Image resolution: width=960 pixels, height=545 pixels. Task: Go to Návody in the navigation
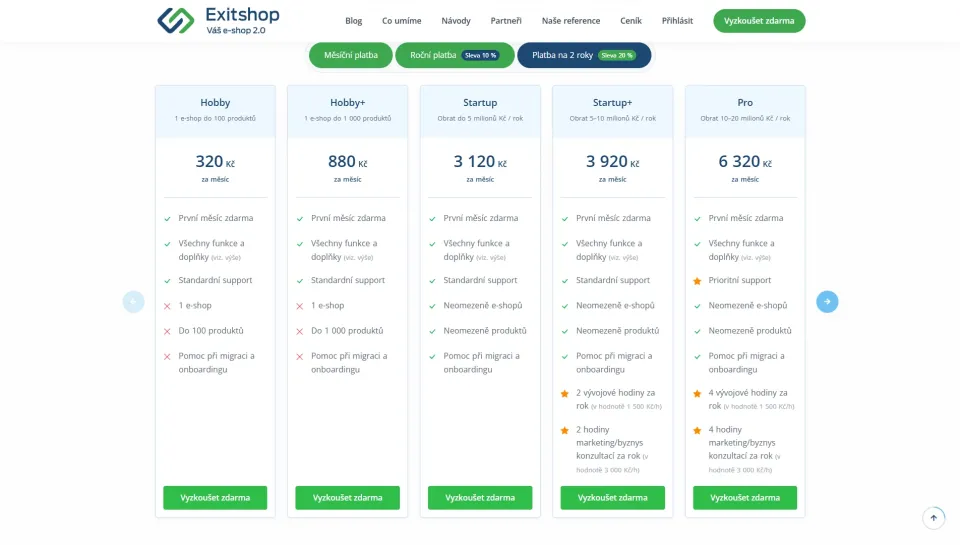tap(456, 21)
